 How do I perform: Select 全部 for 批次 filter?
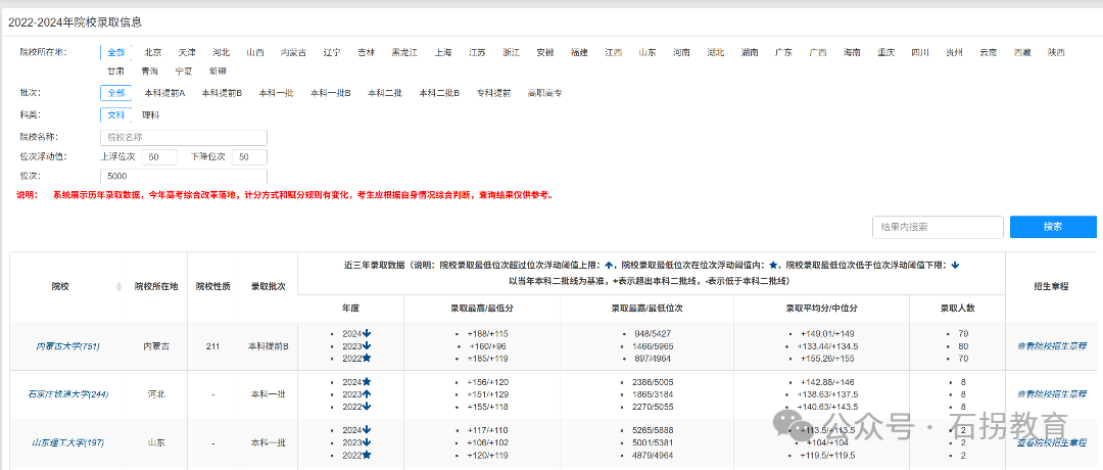[x=116, y=93]
